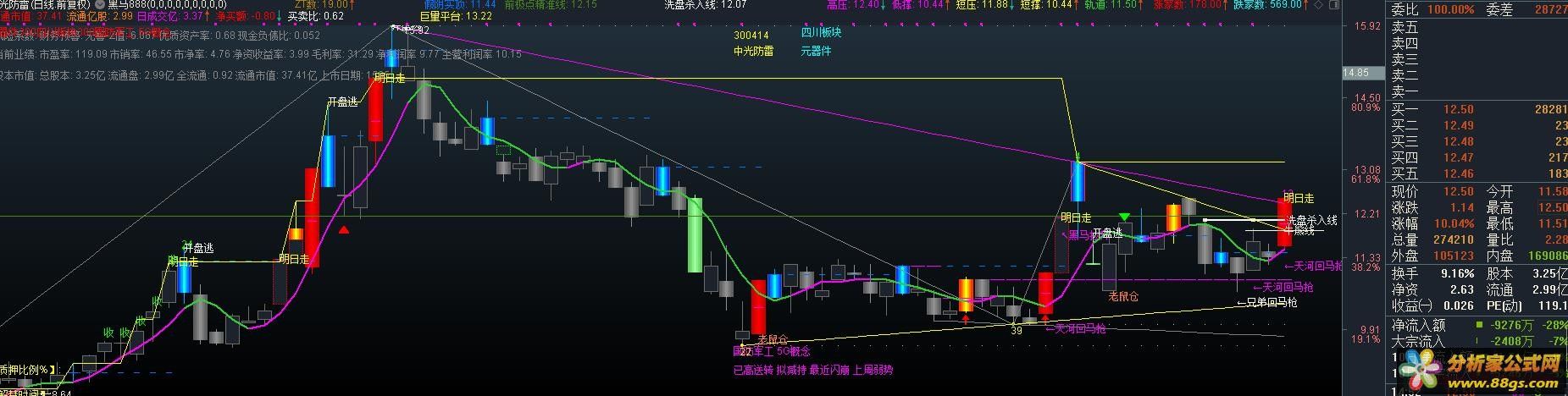Open the 元器件 sector label
Viewport: 1568px width, 396px height.
click(816, 51)
